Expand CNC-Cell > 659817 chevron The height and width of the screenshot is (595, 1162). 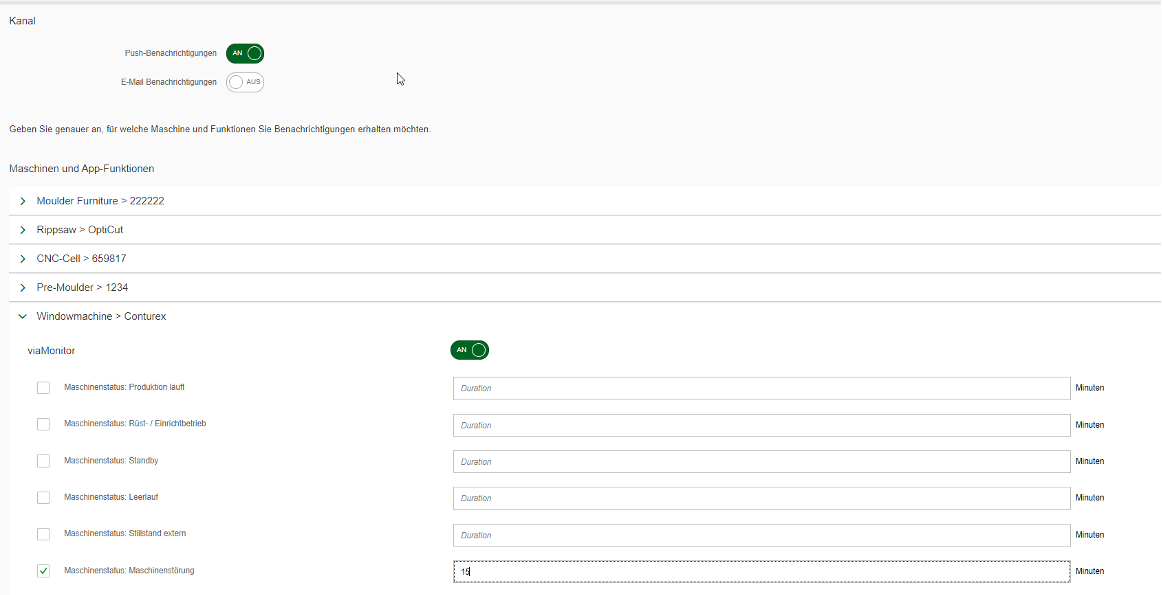click(23, 259)
